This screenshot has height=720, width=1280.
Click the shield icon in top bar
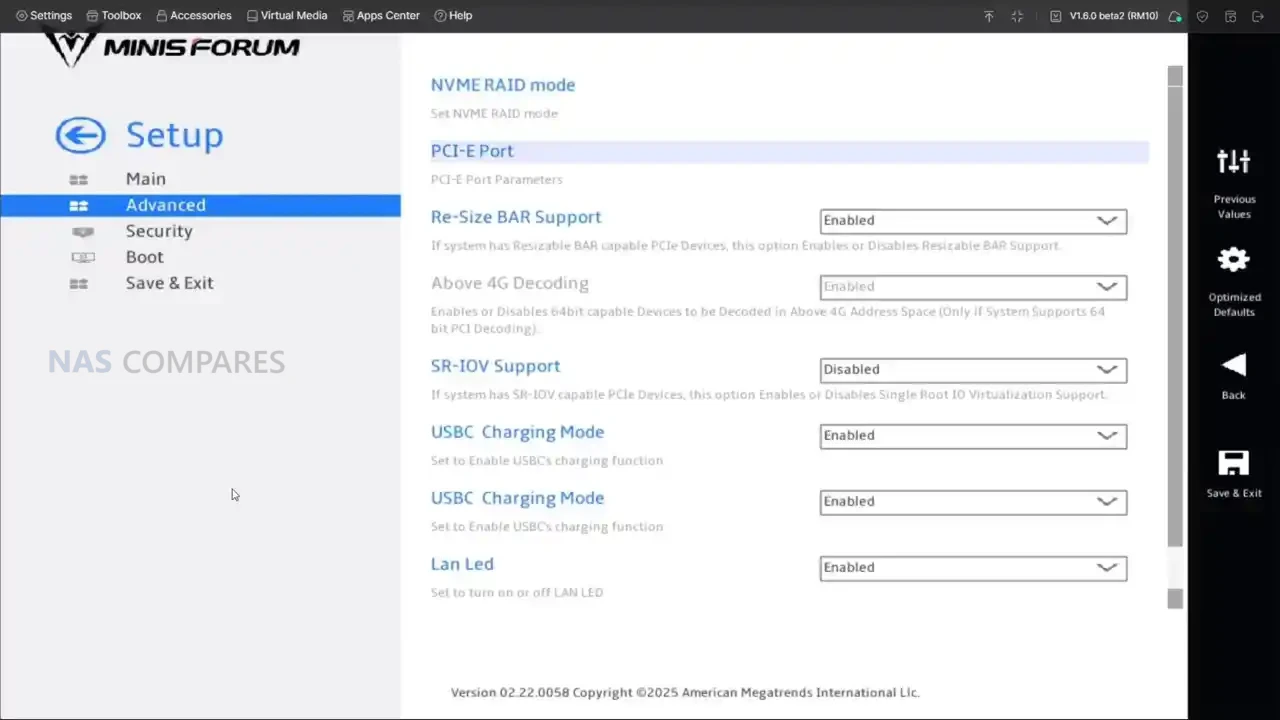point(1203,16)
